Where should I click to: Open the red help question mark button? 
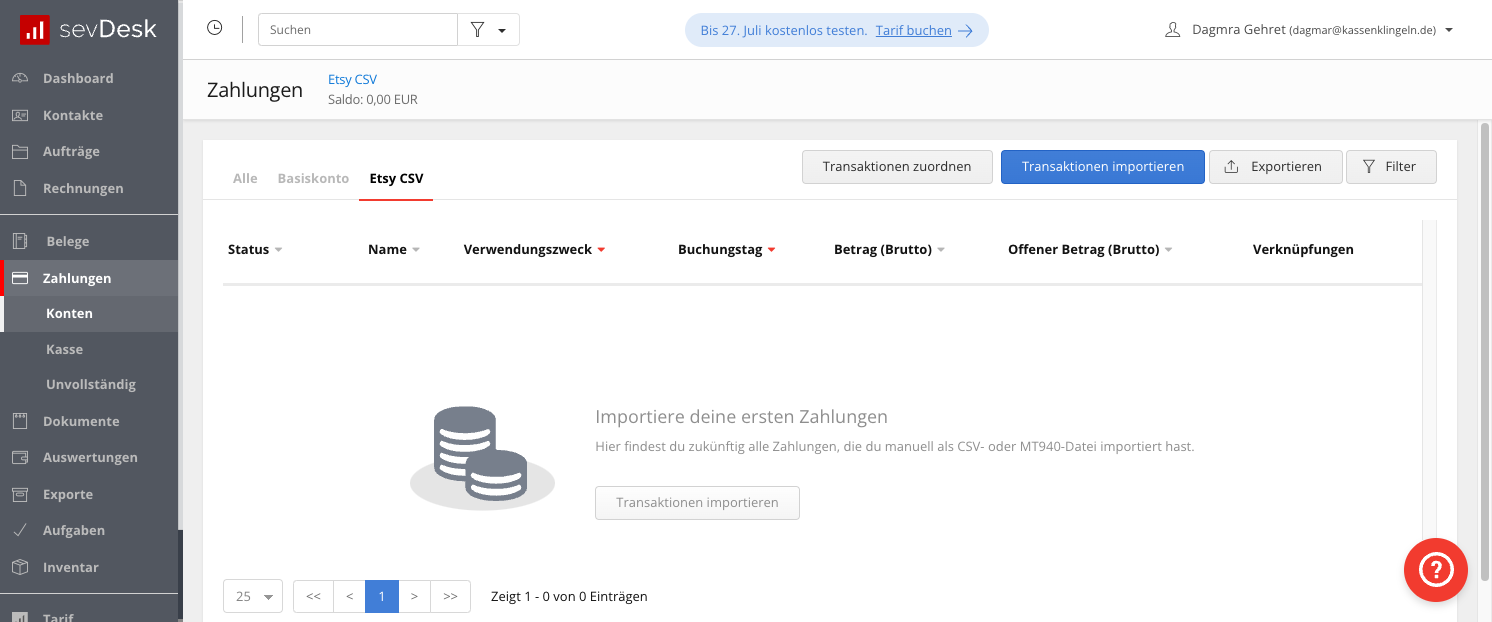(x=1436, y=570)
